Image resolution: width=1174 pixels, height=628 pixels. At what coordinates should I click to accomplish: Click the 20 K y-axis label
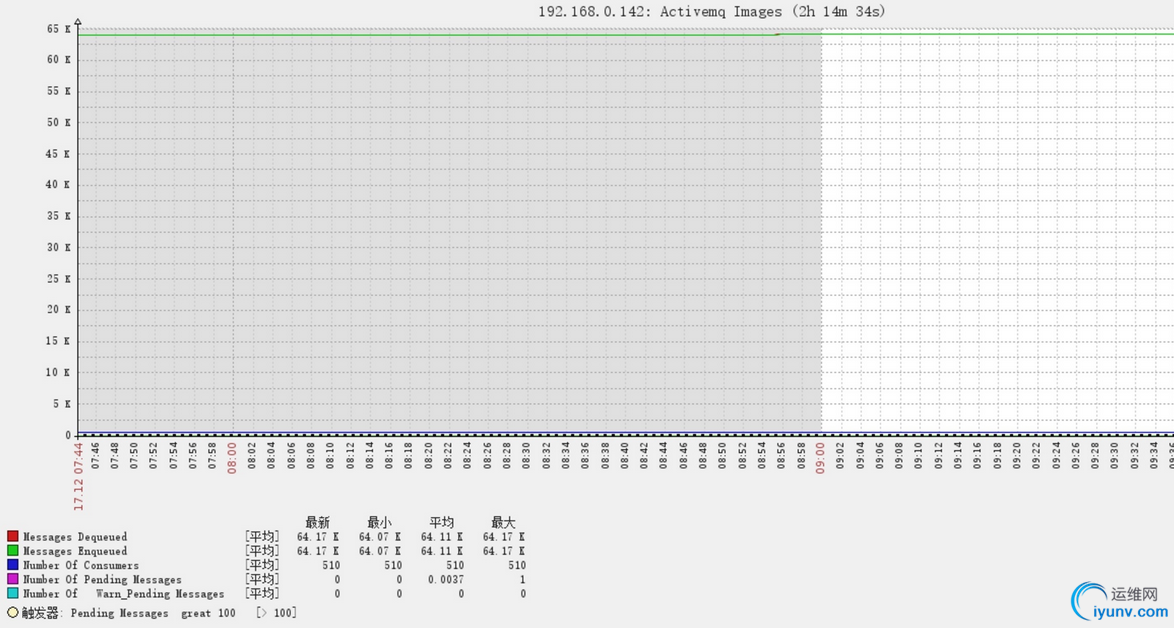click(58, 309)
